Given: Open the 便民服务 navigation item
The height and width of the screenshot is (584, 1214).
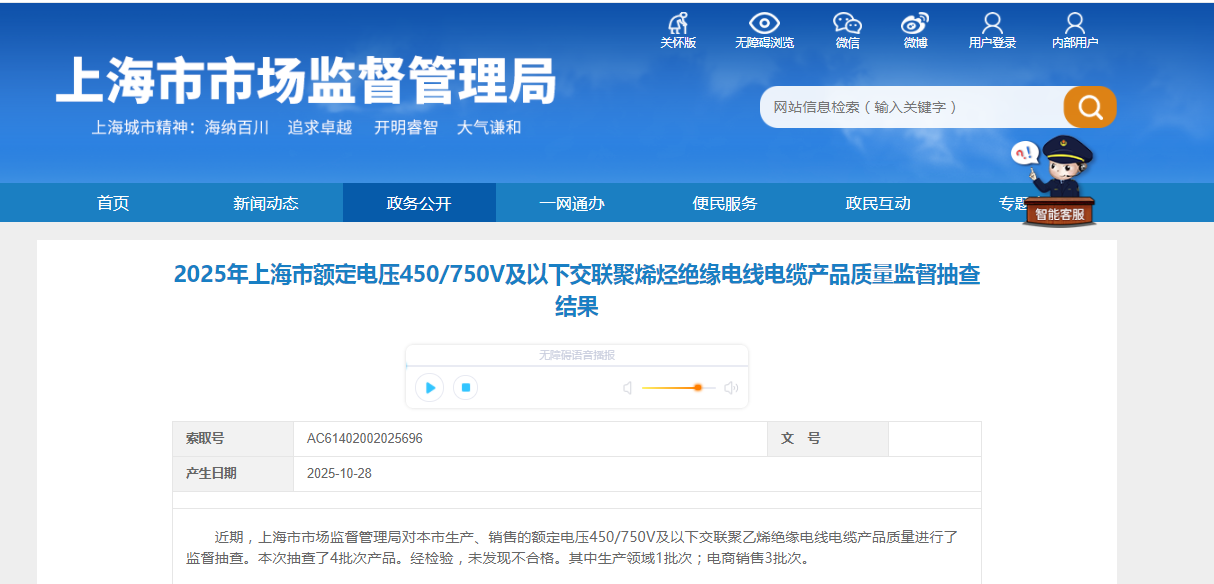Looking at the screenshot, I should tap(725, 203).
